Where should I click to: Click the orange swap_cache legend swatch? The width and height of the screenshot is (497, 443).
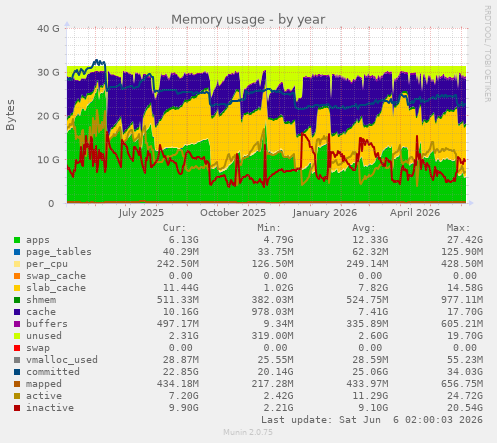pos(17,276)
